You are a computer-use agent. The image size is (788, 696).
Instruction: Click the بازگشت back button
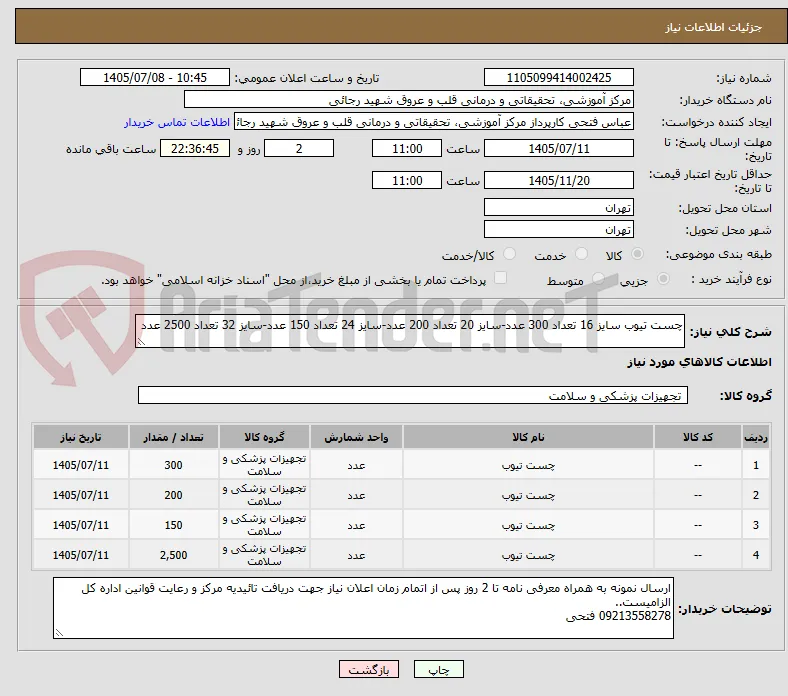369,669
